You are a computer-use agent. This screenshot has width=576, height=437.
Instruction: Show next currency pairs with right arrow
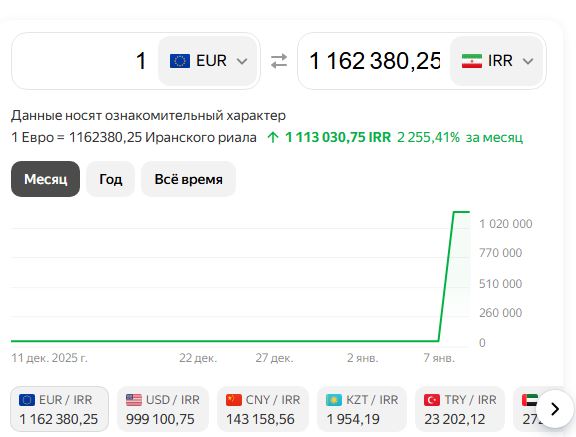click(555, 409)
